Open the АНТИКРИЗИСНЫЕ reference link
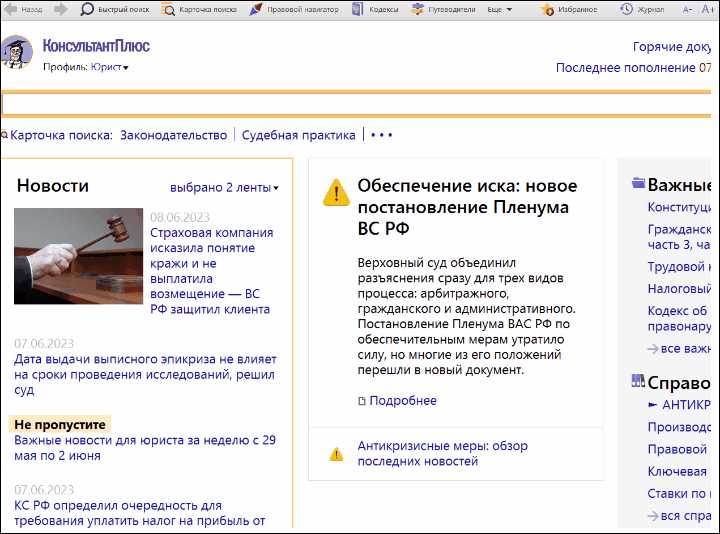Screen dimensions: 720x534 (x=679, y=405)
